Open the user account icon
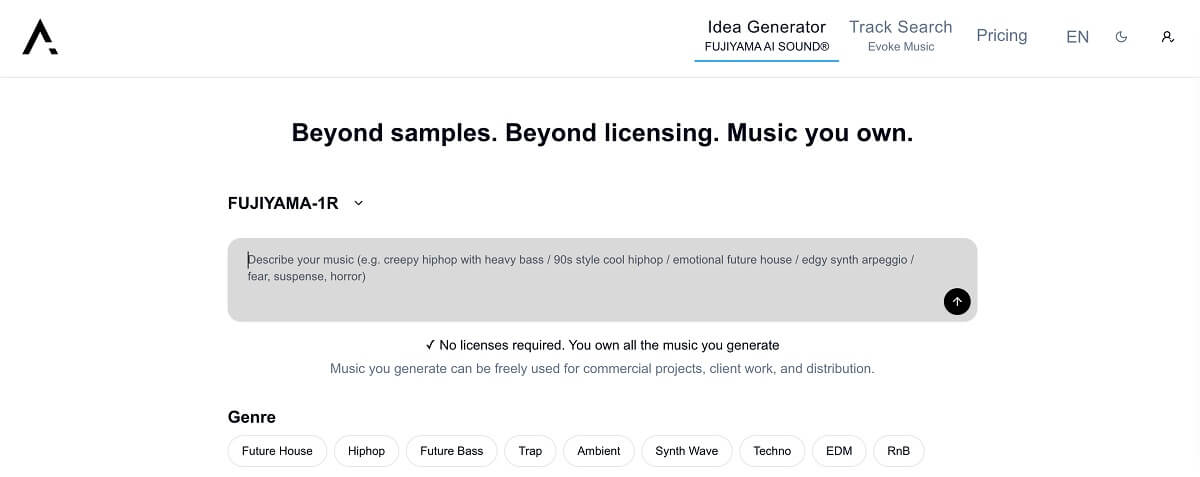This screenshot has height=477, width=1200. click(1167, 37)
